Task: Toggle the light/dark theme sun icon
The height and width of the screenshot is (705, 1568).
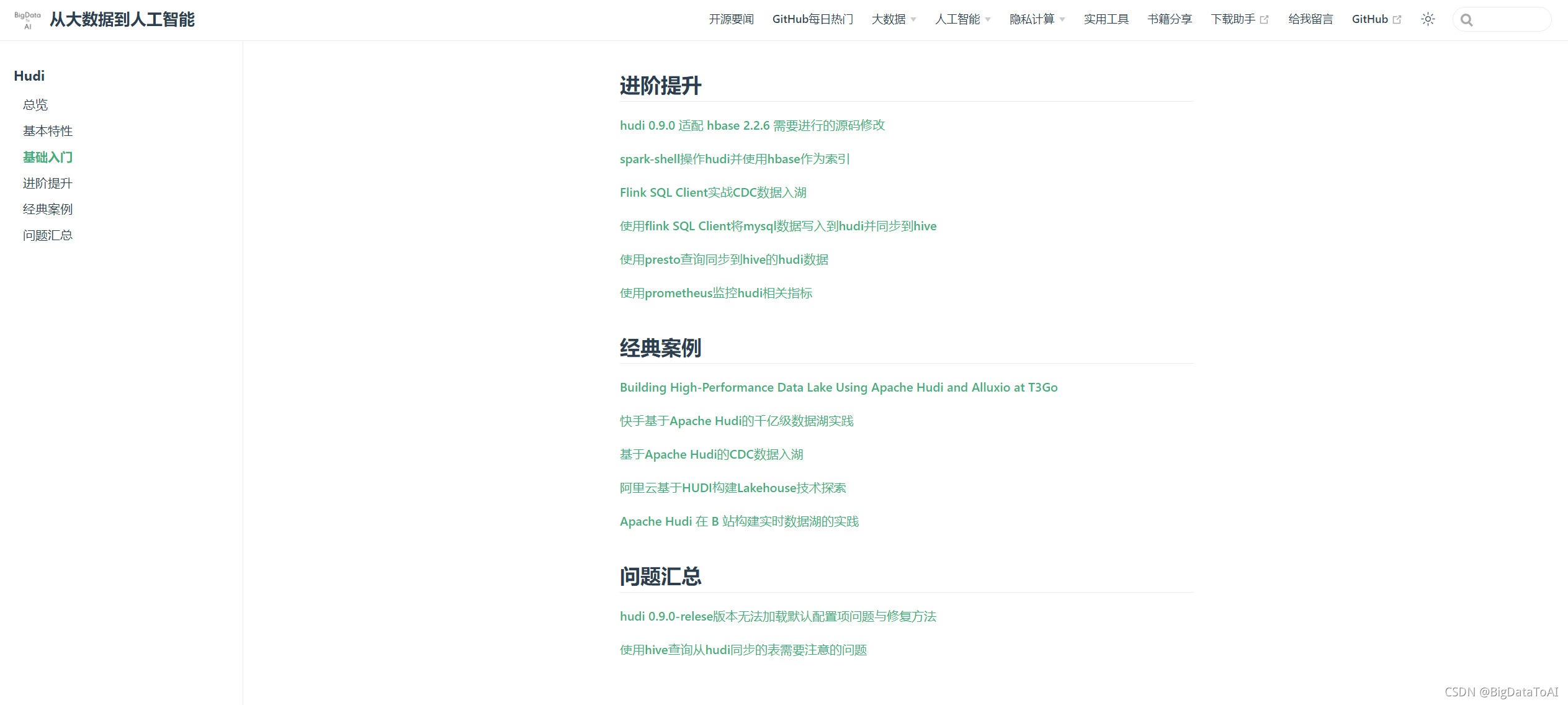Action: 1428,19
